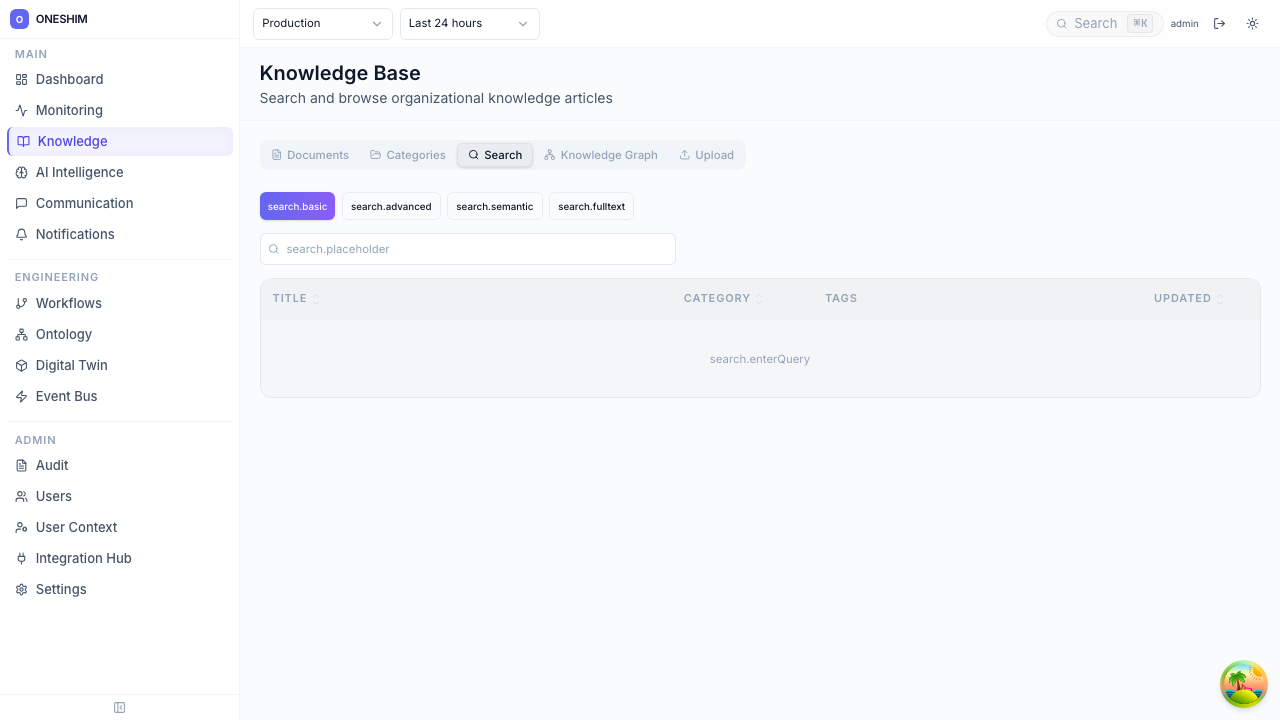Screen dimensions: 1280x720
Task: Select search.semantic mode option
Action: pyautogui.click(x=494, y=206)
